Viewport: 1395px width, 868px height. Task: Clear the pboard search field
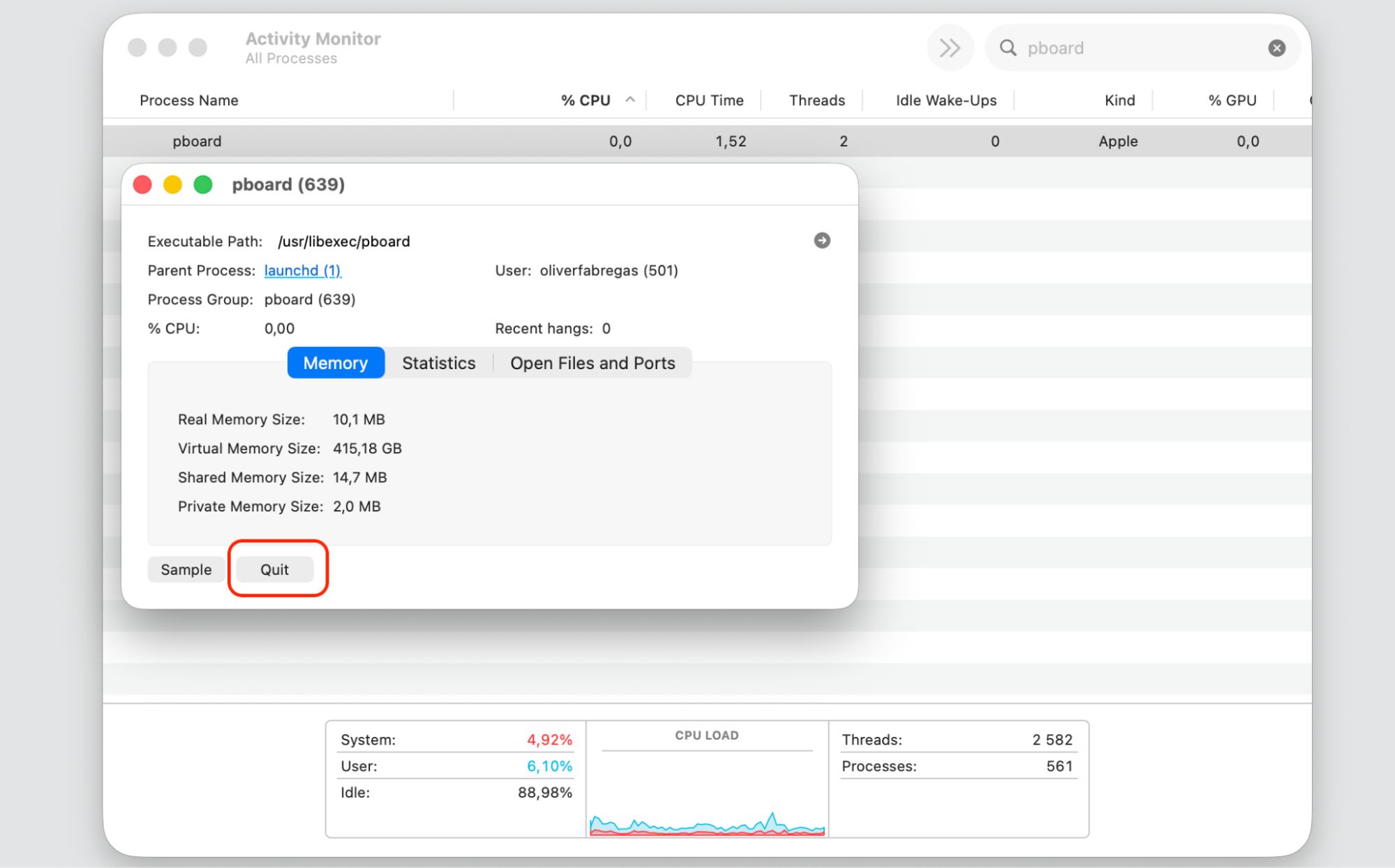tap(1276, 47)
